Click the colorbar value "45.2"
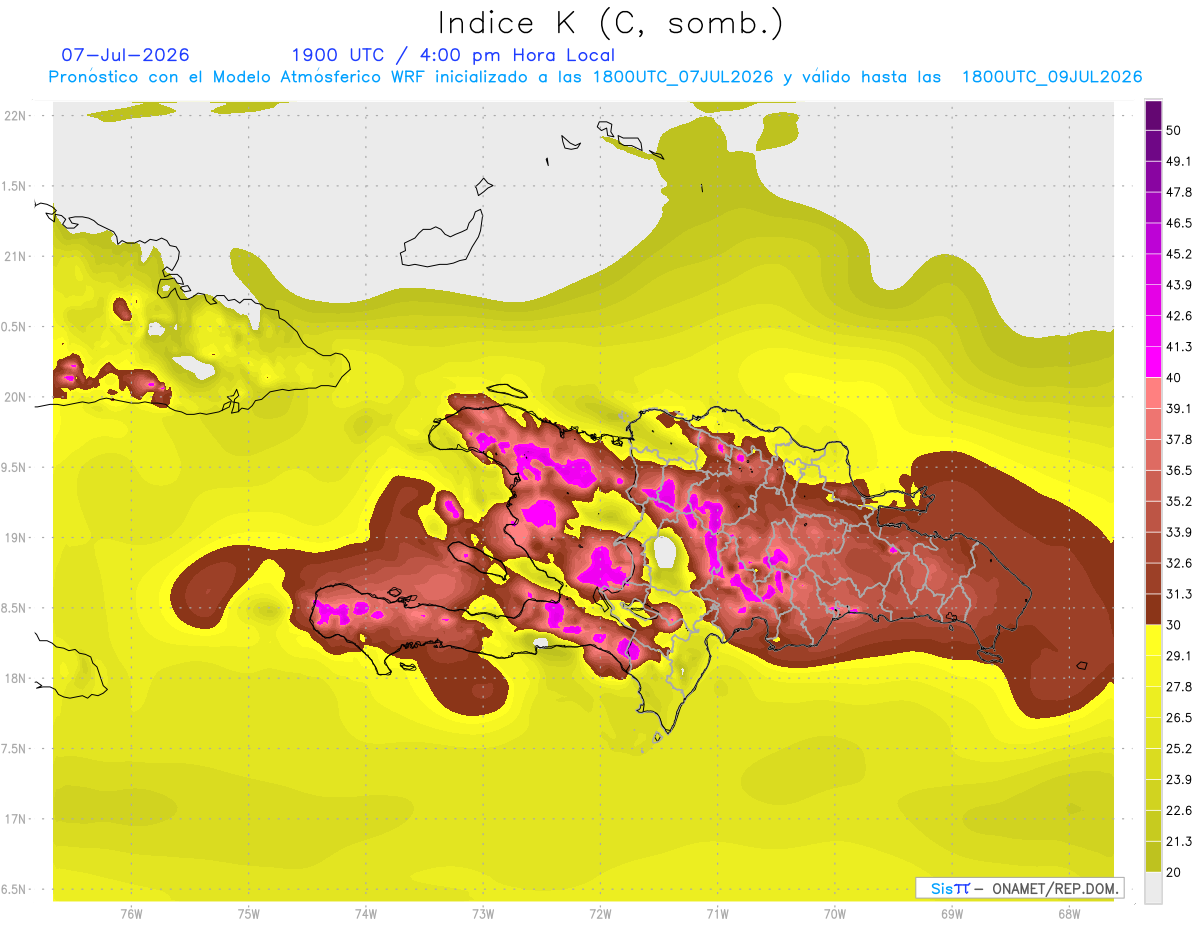 (1178, 254)
